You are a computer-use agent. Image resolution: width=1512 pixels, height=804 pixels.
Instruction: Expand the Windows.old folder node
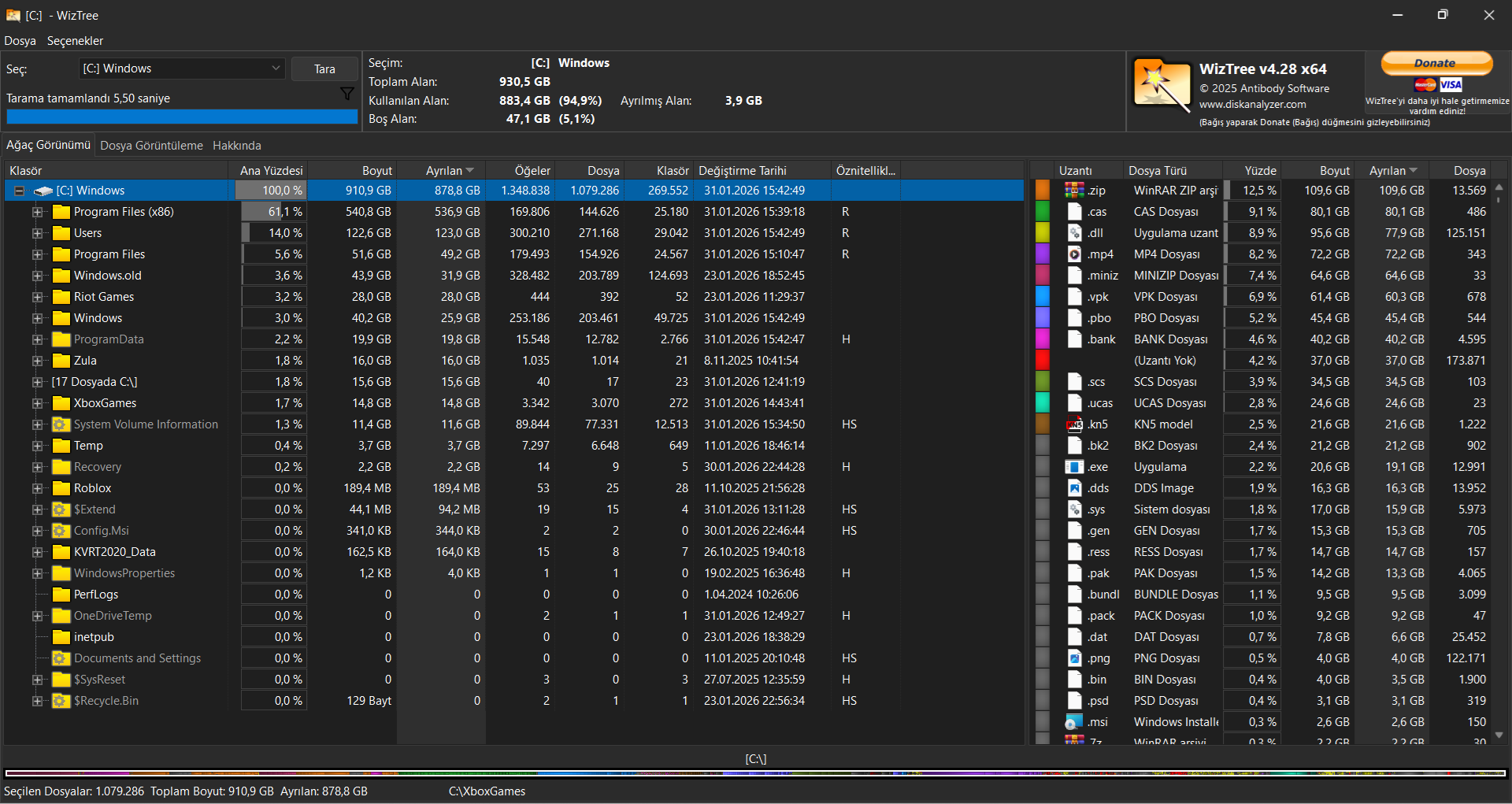[x=37, y=276]
